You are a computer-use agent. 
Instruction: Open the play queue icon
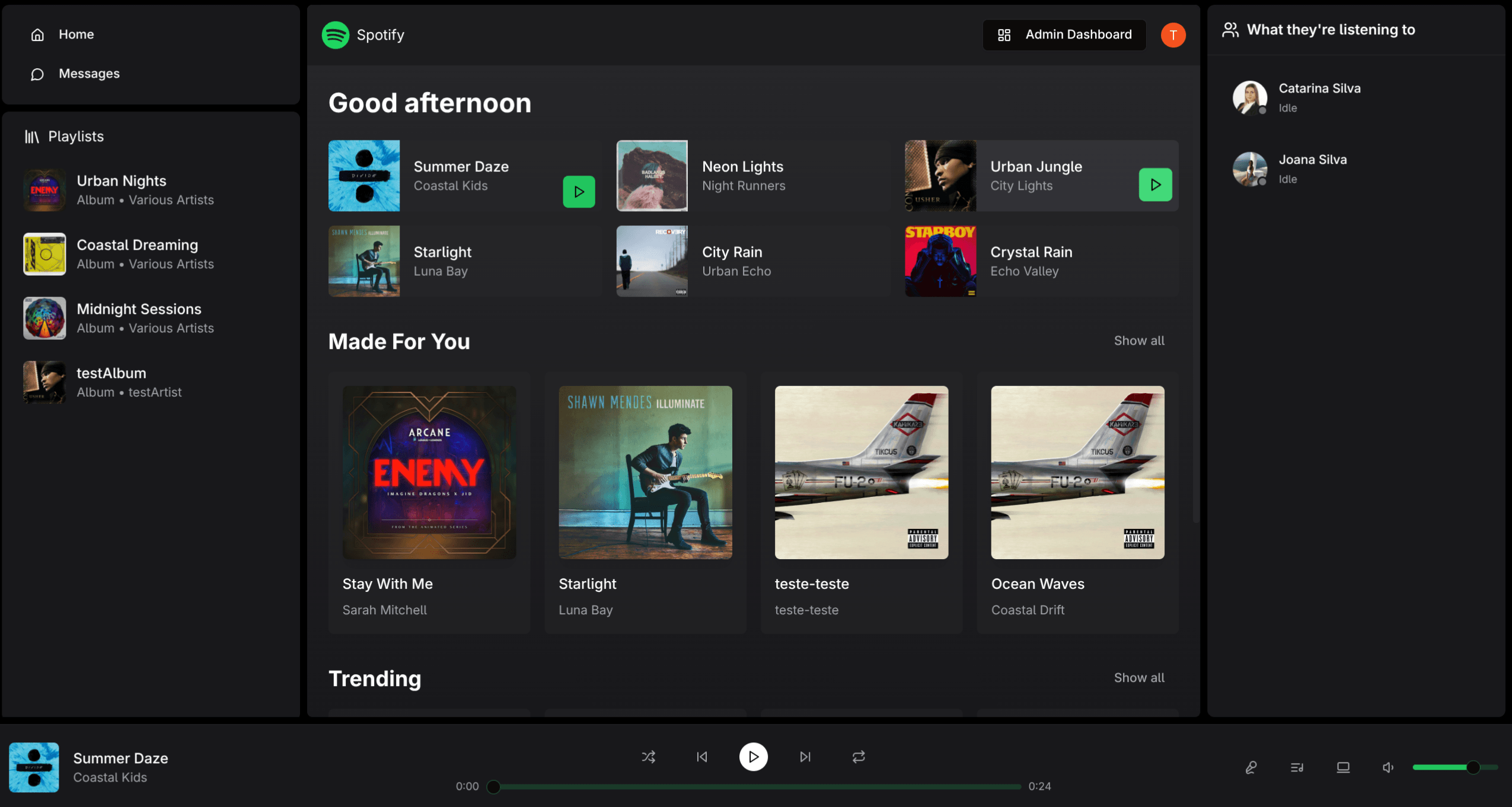1296,767
